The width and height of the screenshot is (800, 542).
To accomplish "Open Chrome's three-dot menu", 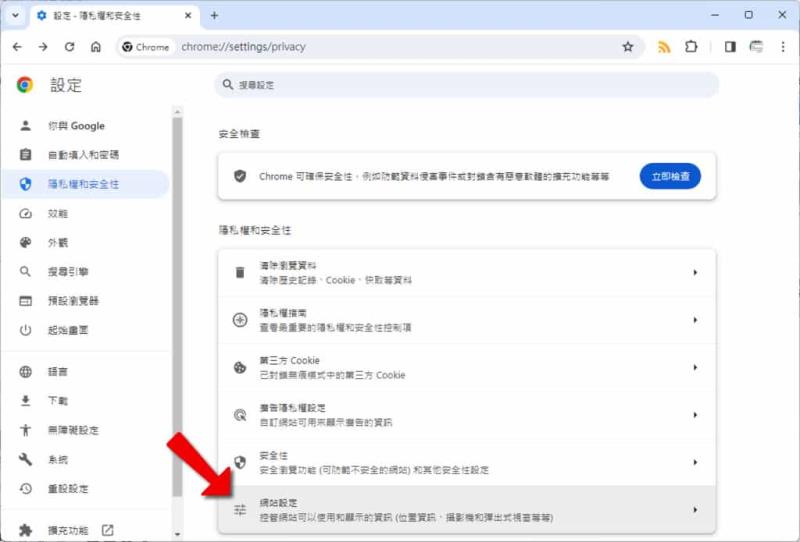I will coord(783,47).
